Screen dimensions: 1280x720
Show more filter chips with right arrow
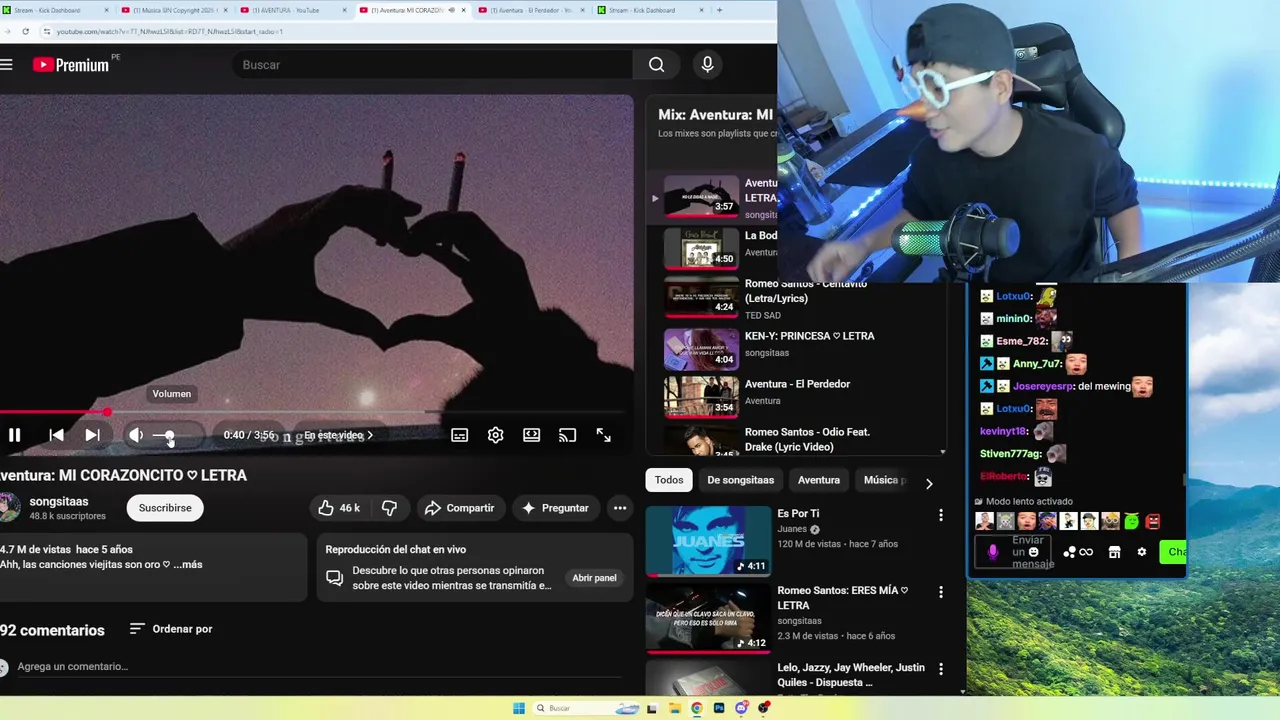(x=929, y=483)
